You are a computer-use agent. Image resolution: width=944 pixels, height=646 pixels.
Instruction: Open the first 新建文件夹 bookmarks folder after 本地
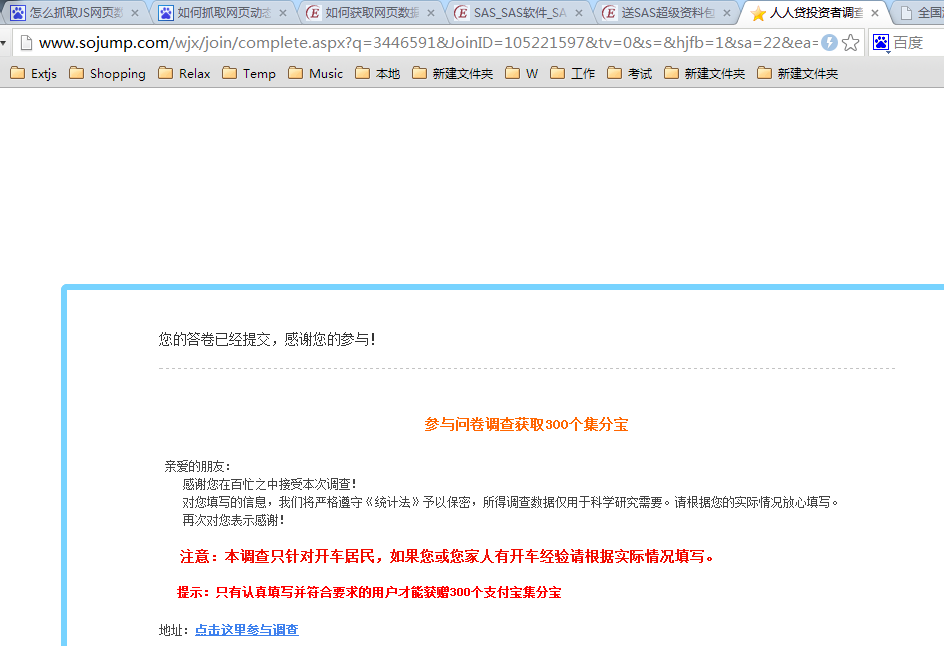tap(453, 73)
